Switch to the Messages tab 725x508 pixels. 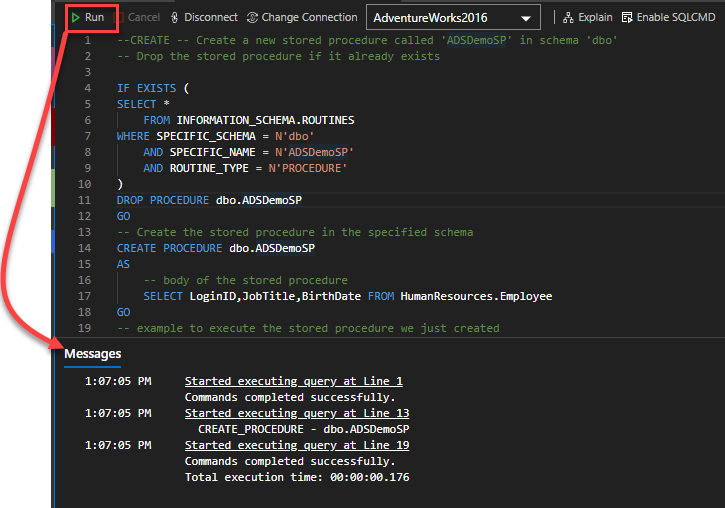click(93, 354)
